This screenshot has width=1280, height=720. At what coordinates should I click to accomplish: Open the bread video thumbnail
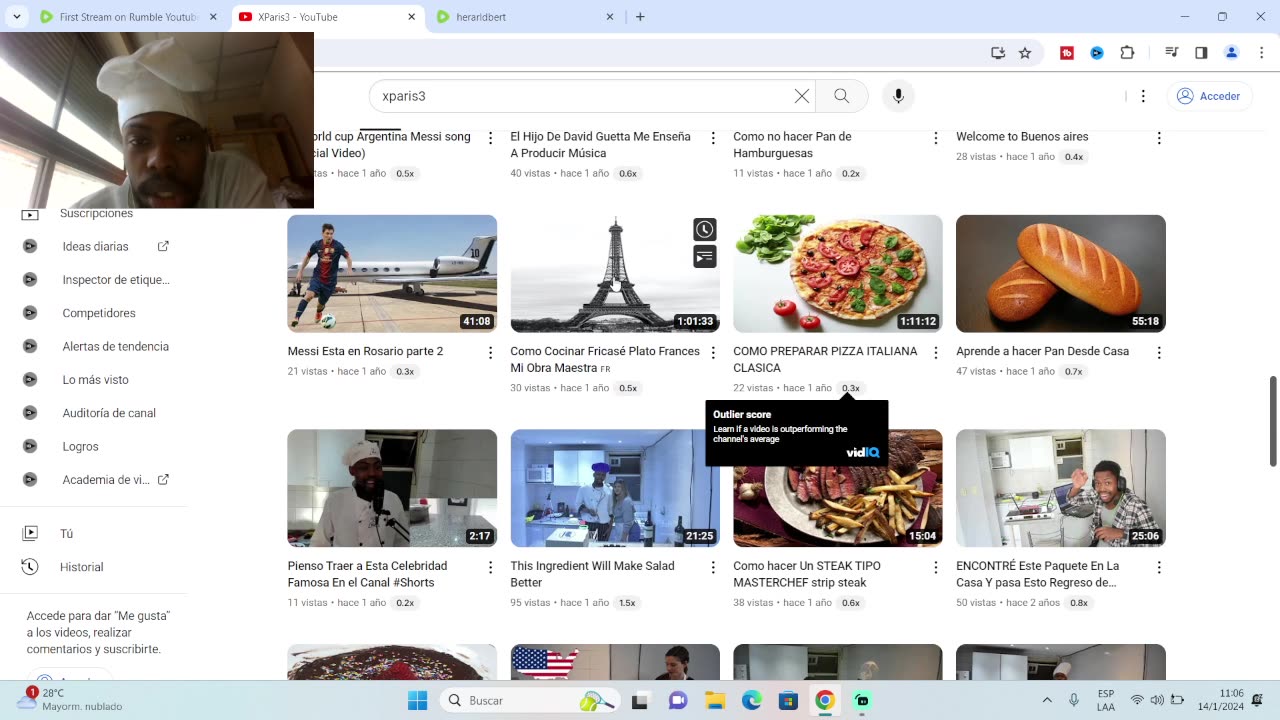coord(1061,273)
